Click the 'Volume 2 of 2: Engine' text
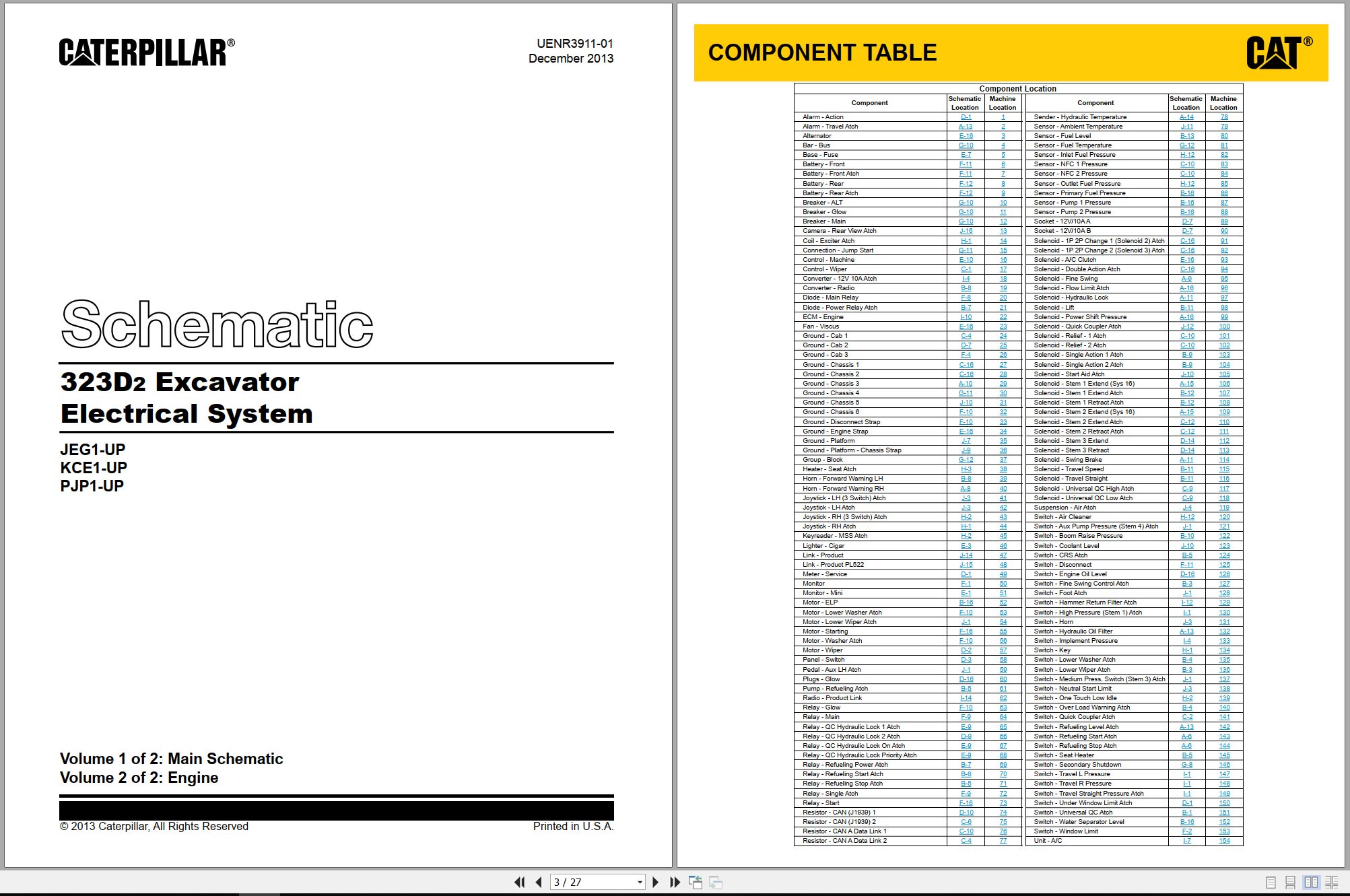Screen dimensions: 1350x896 139,778
